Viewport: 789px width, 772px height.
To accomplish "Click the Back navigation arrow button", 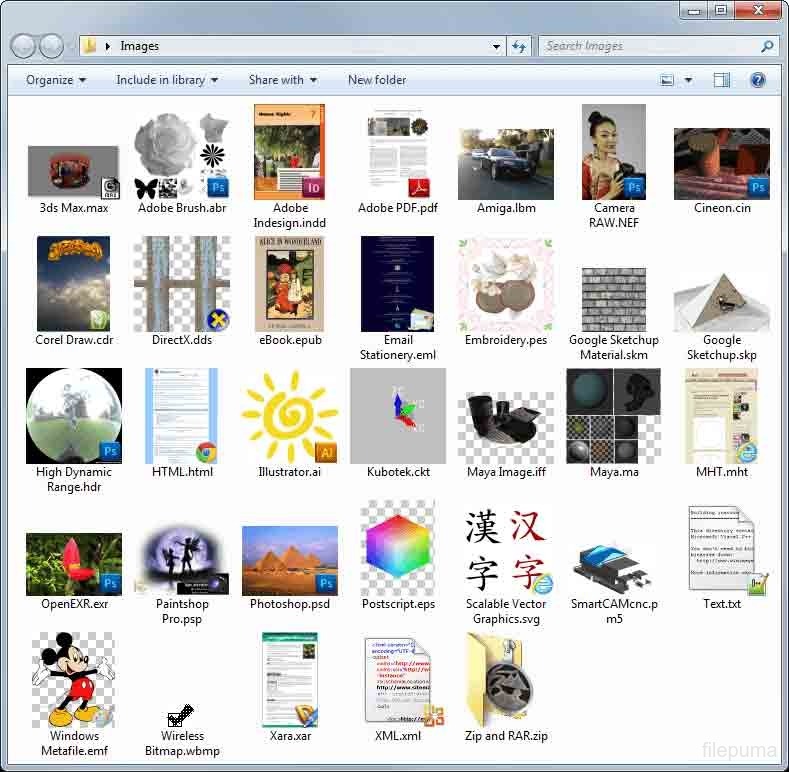I will click(24, 46).
